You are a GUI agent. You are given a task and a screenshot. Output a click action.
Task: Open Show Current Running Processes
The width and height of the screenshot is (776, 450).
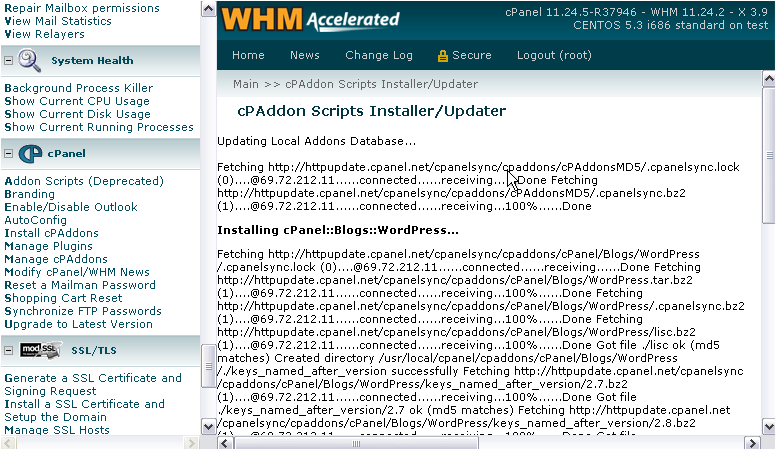click(x=99, y=127)
